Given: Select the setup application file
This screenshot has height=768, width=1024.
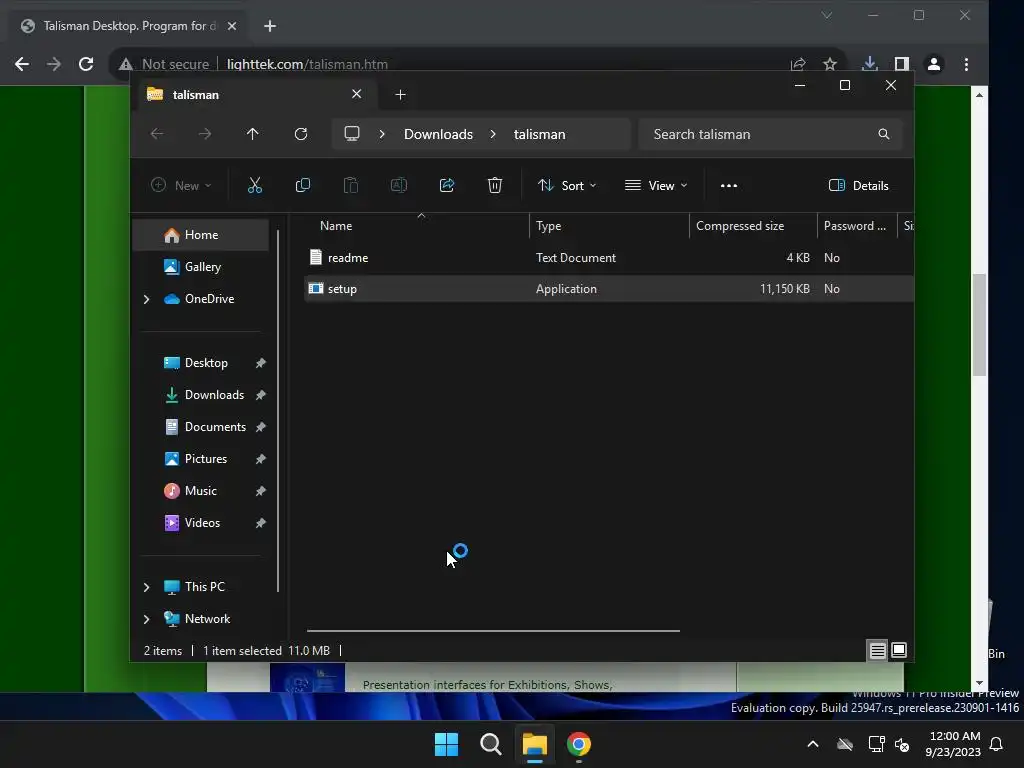Looking at the screenshot, I should point(609,289).
